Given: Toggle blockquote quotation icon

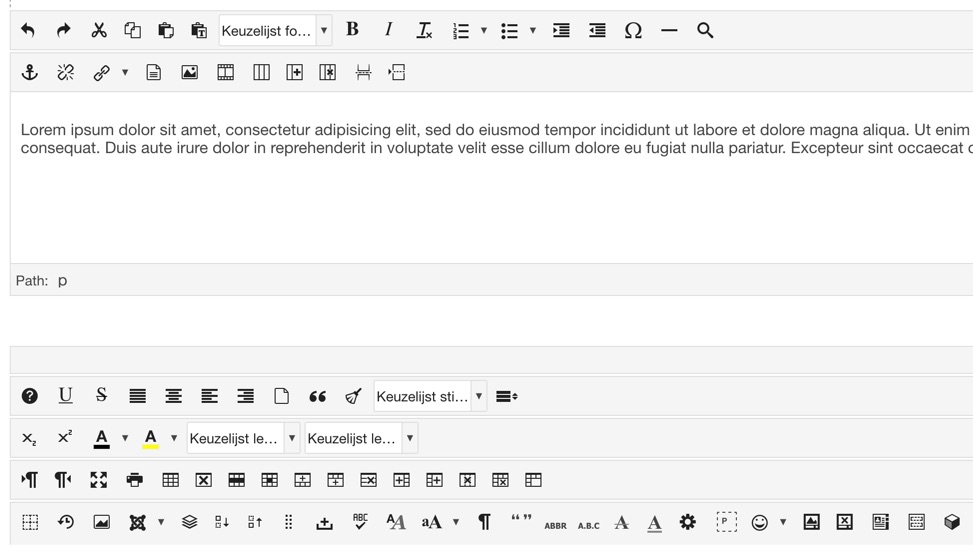Looking at the screenshot, I should pyautogui.click(x=317, y=396).
